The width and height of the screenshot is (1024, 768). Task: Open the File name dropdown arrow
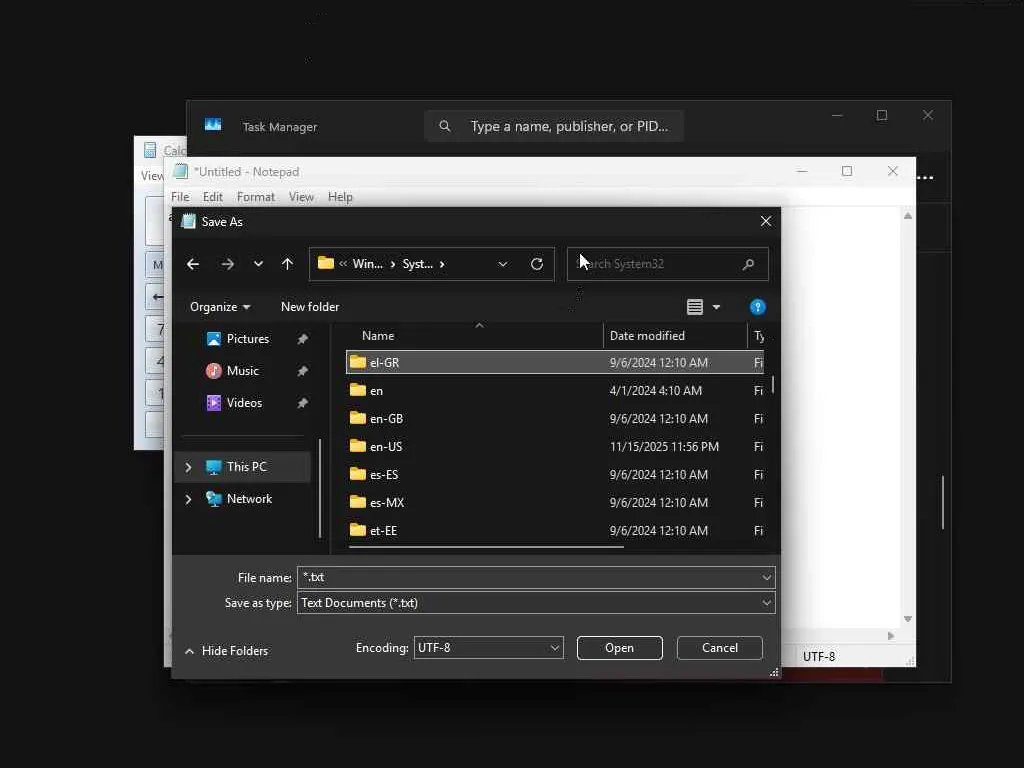coord(767,577)
